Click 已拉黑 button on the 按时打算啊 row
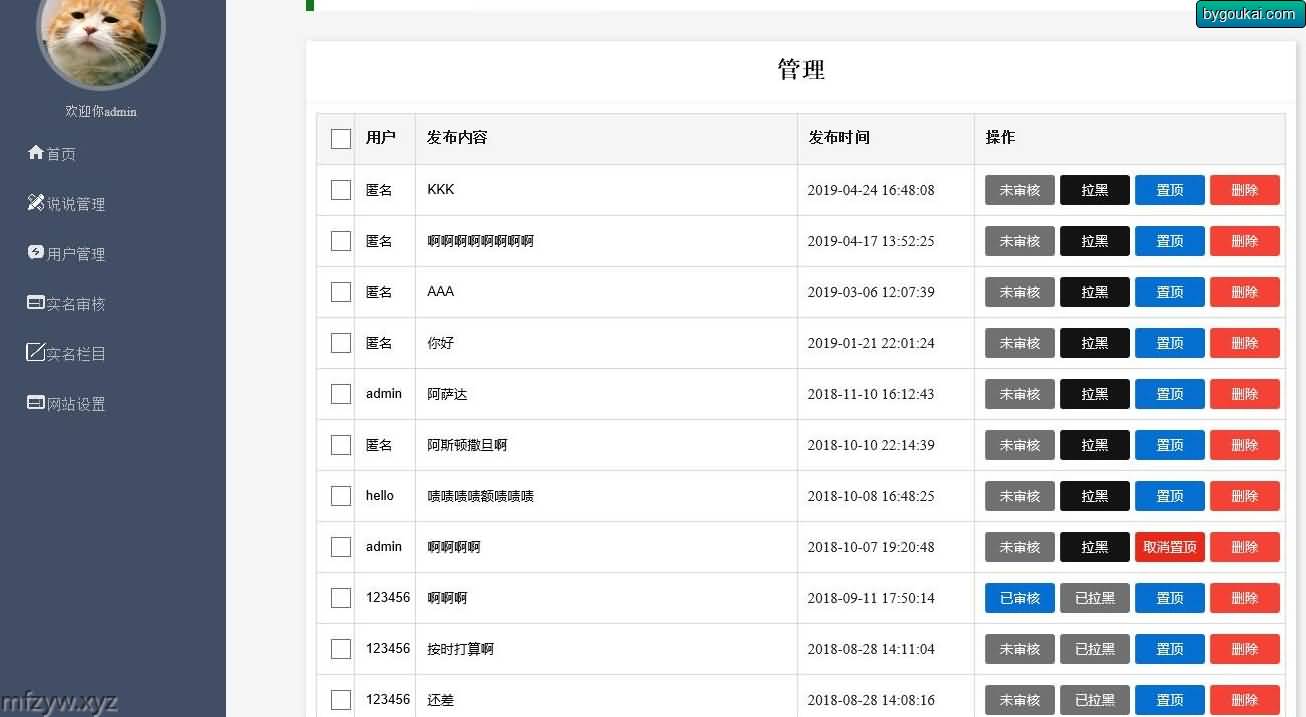The width and height of the screenshot is (1306, 717). [x=1094, y=649]
